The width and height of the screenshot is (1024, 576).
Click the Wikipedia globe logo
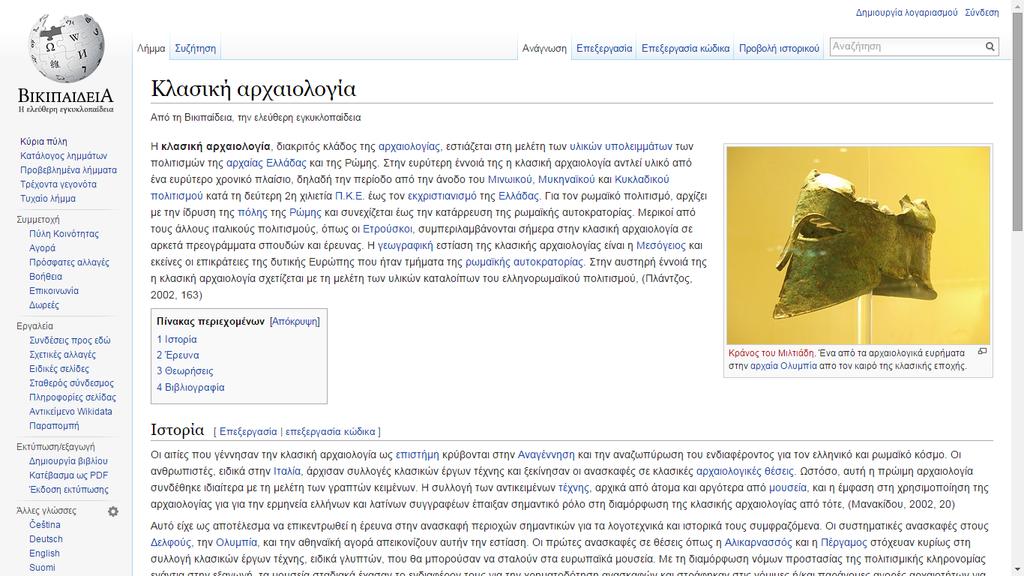66,47
